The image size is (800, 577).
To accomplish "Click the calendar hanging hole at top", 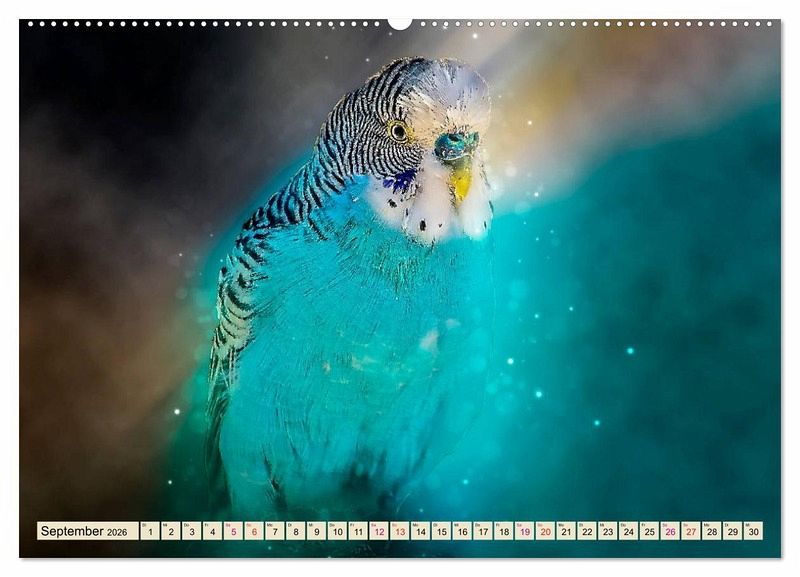I will [400, 23].
